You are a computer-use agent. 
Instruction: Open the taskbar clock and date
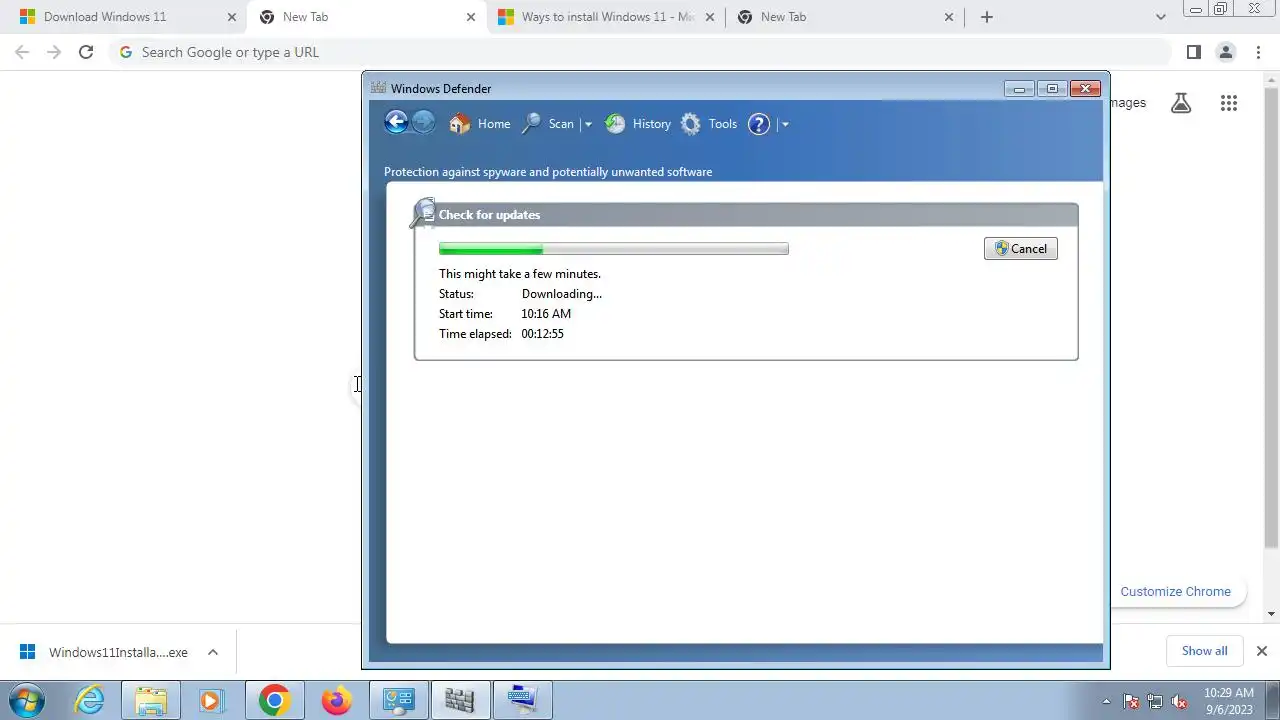[x=1228, y=701]
